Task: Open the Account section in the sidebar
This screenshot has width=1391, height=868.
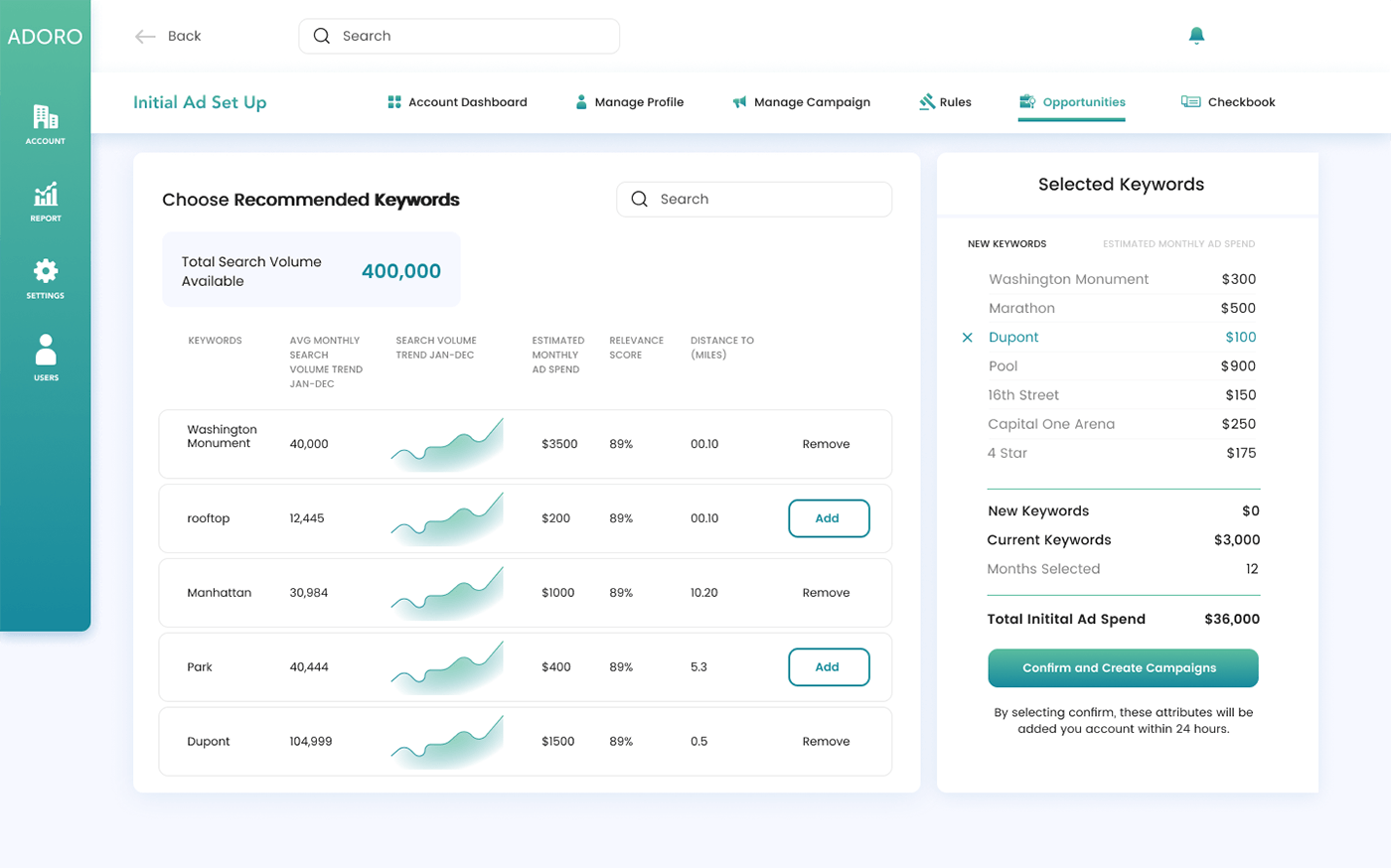Action: (46, 125)
